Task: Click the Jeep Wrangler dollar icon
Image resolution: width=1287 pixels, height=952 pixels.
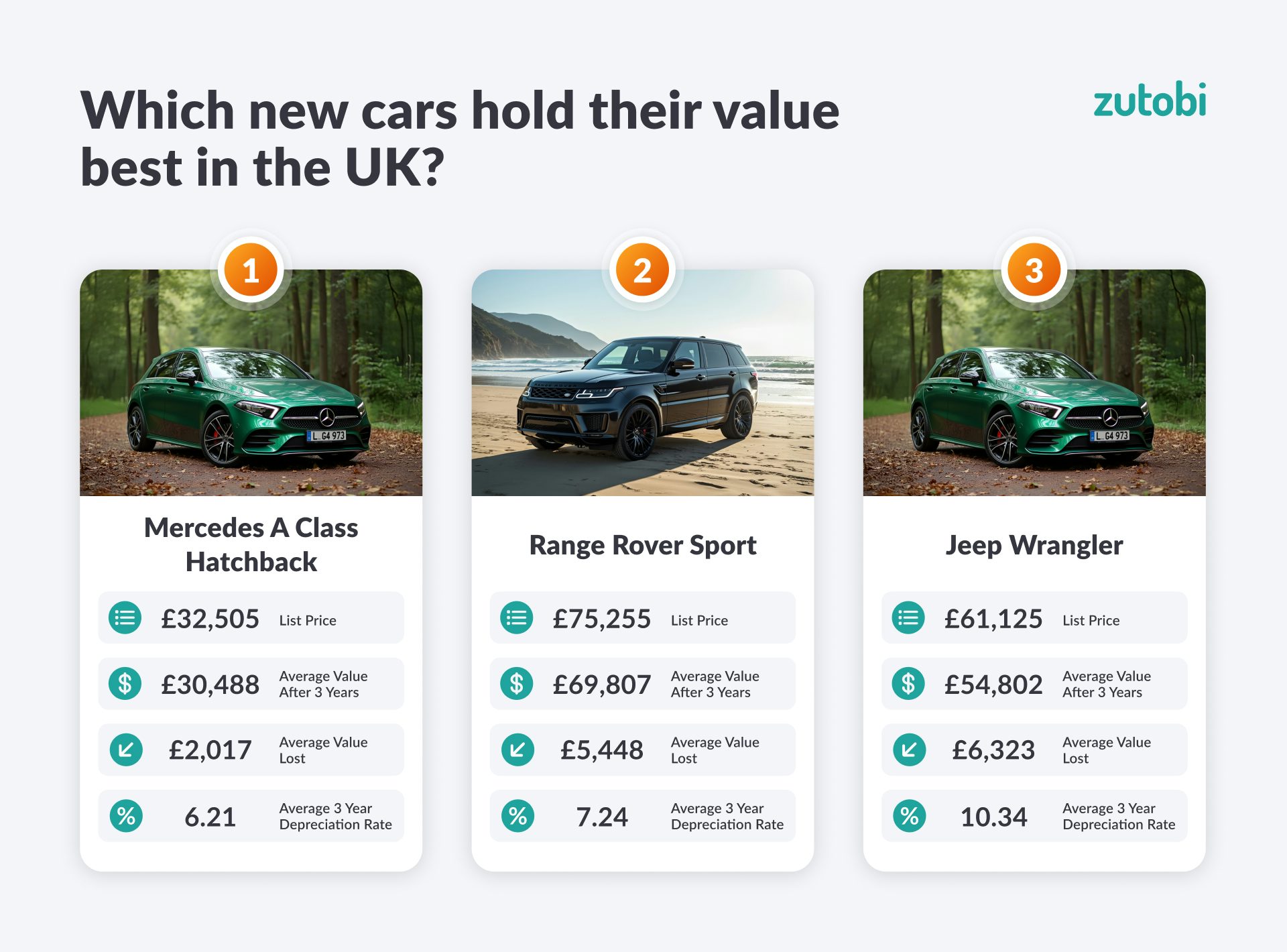Action: point(909,684)
